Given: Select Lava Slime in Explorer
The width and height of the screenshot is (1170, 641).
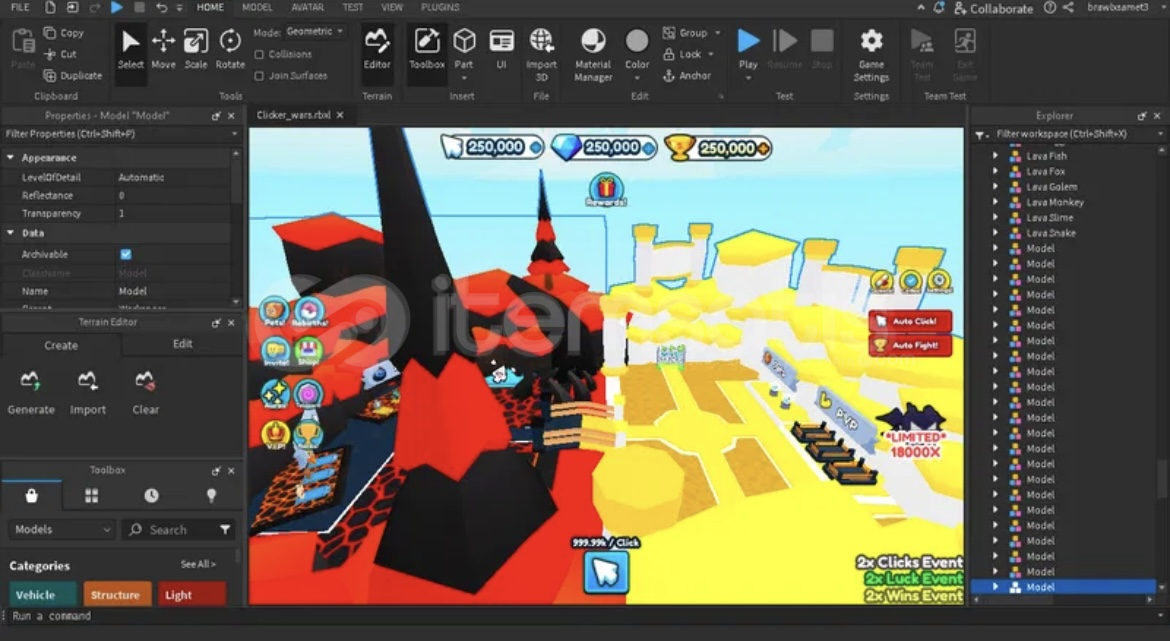Looking at the screenshot, I should pos(1049,218).
